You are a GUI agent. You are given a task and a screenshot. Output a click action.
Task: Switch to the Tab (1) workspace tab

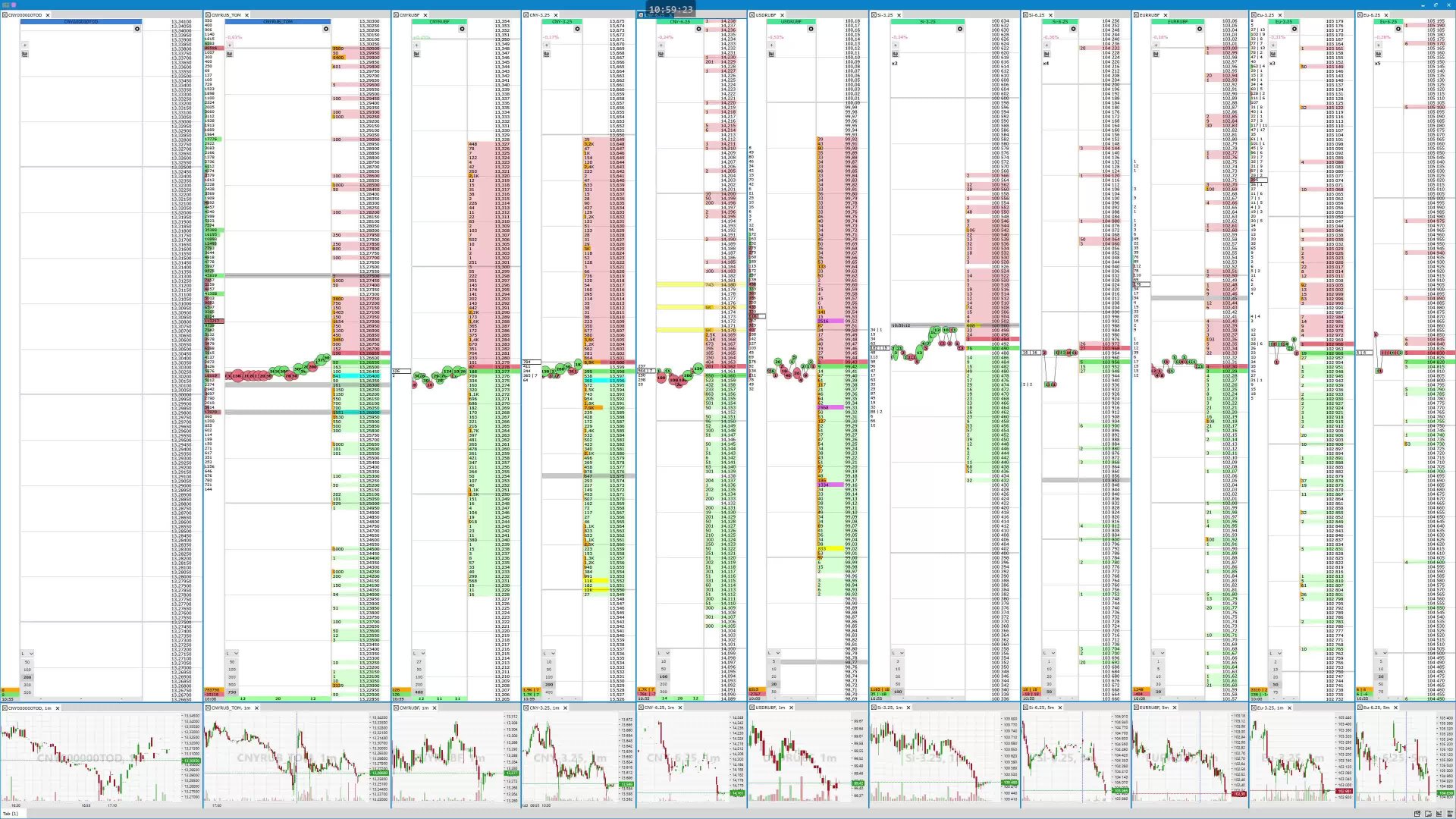click(x=11, y=813)
